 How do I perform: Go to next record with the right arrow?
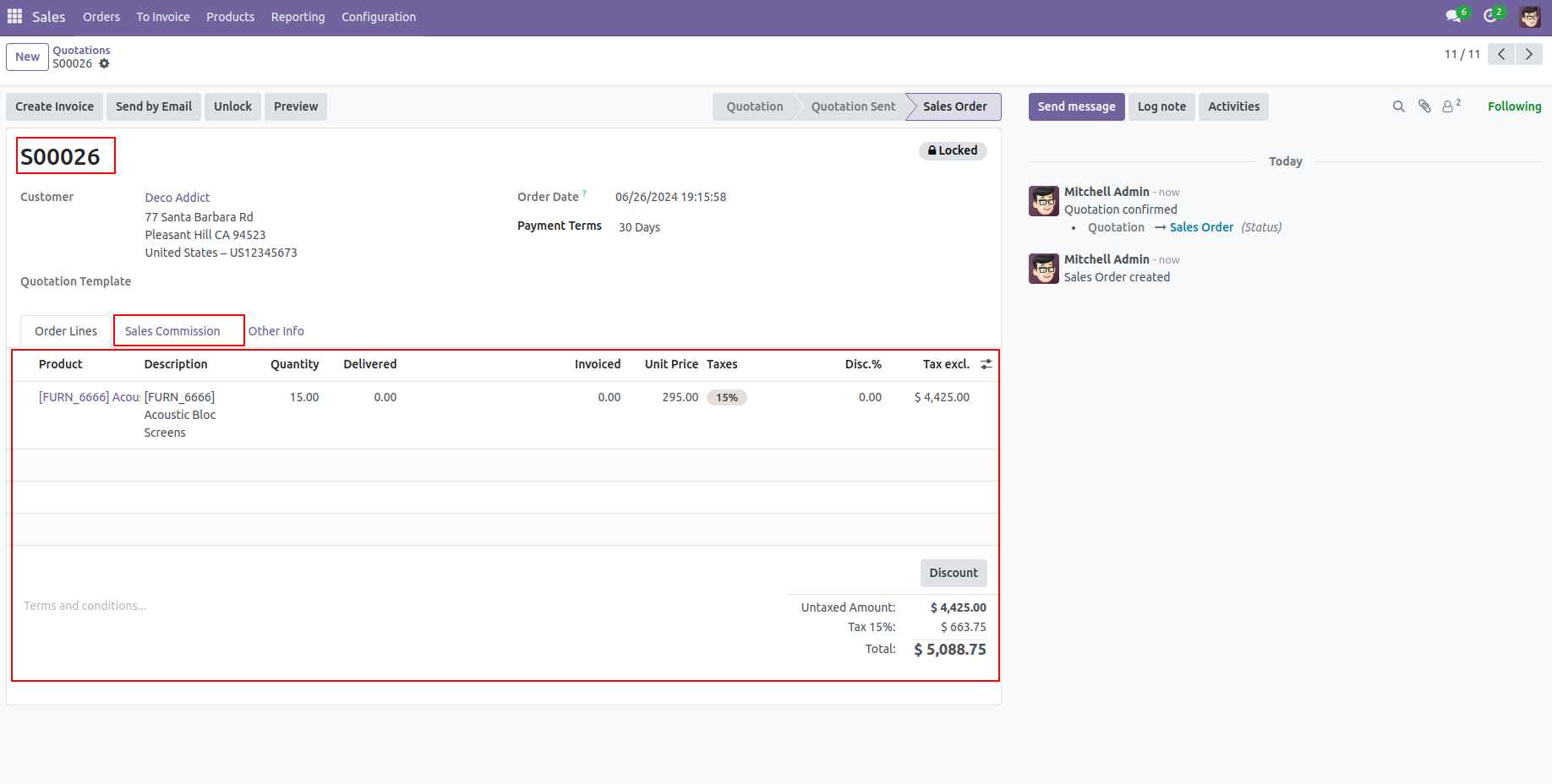coord(1529,53)
